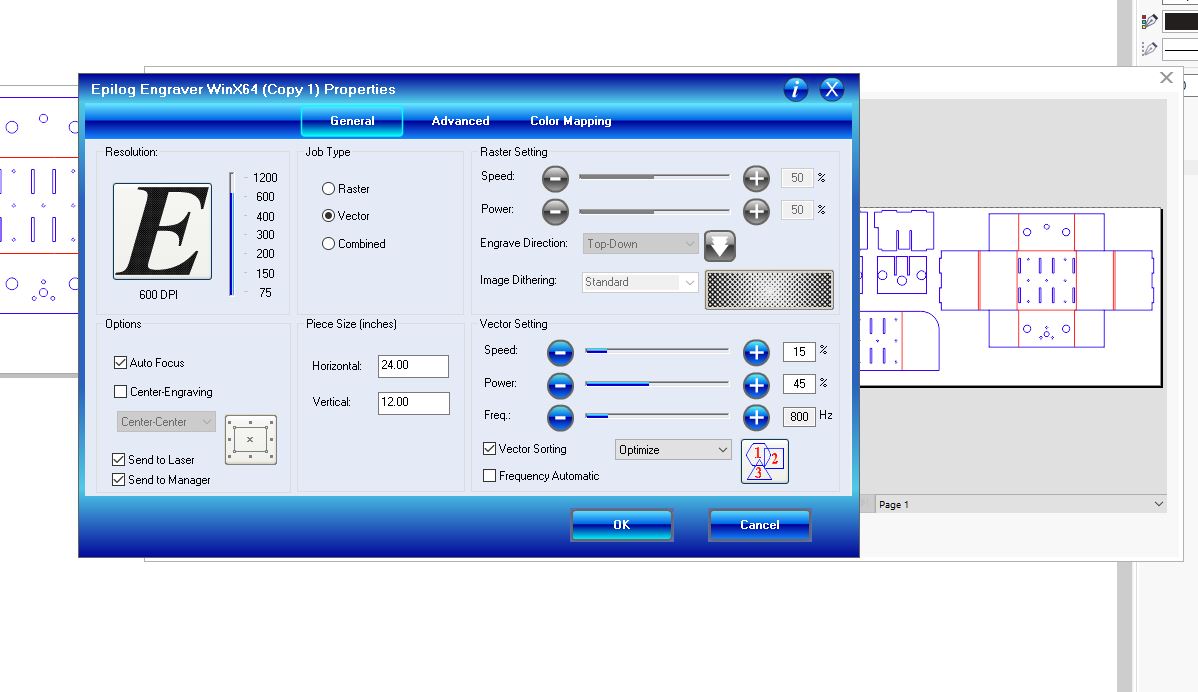Switch to the General tab
Viewport: 1198px width, 692px height.
352,121
